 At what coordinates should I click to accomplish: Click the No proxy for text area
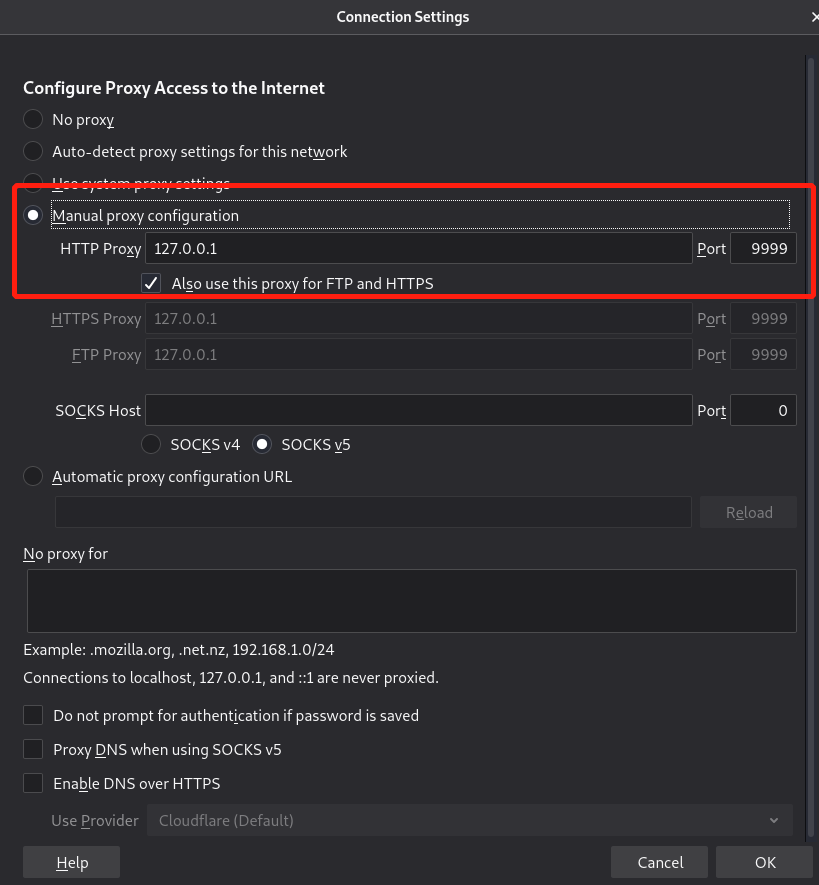click(410, 600)
